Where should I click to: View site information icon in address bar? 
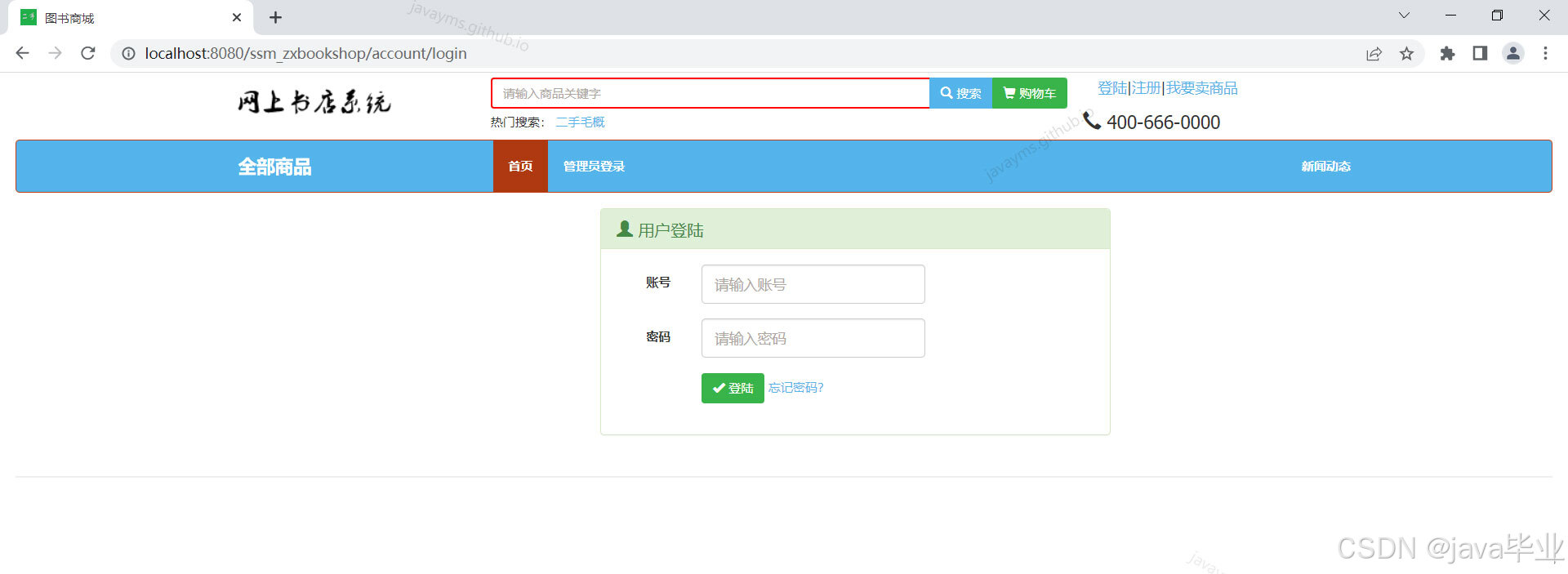pos(128,53)
